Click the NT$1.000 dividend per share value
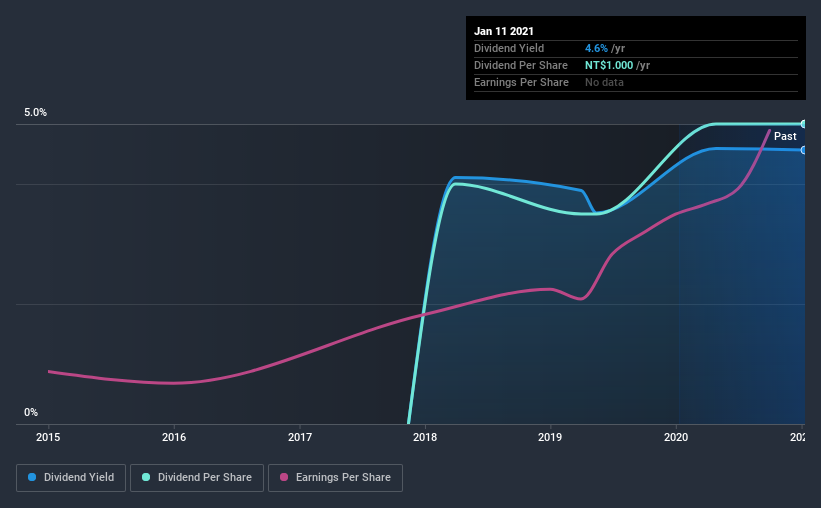The width and height of the screenshot is (821, 508). point(609,65)
